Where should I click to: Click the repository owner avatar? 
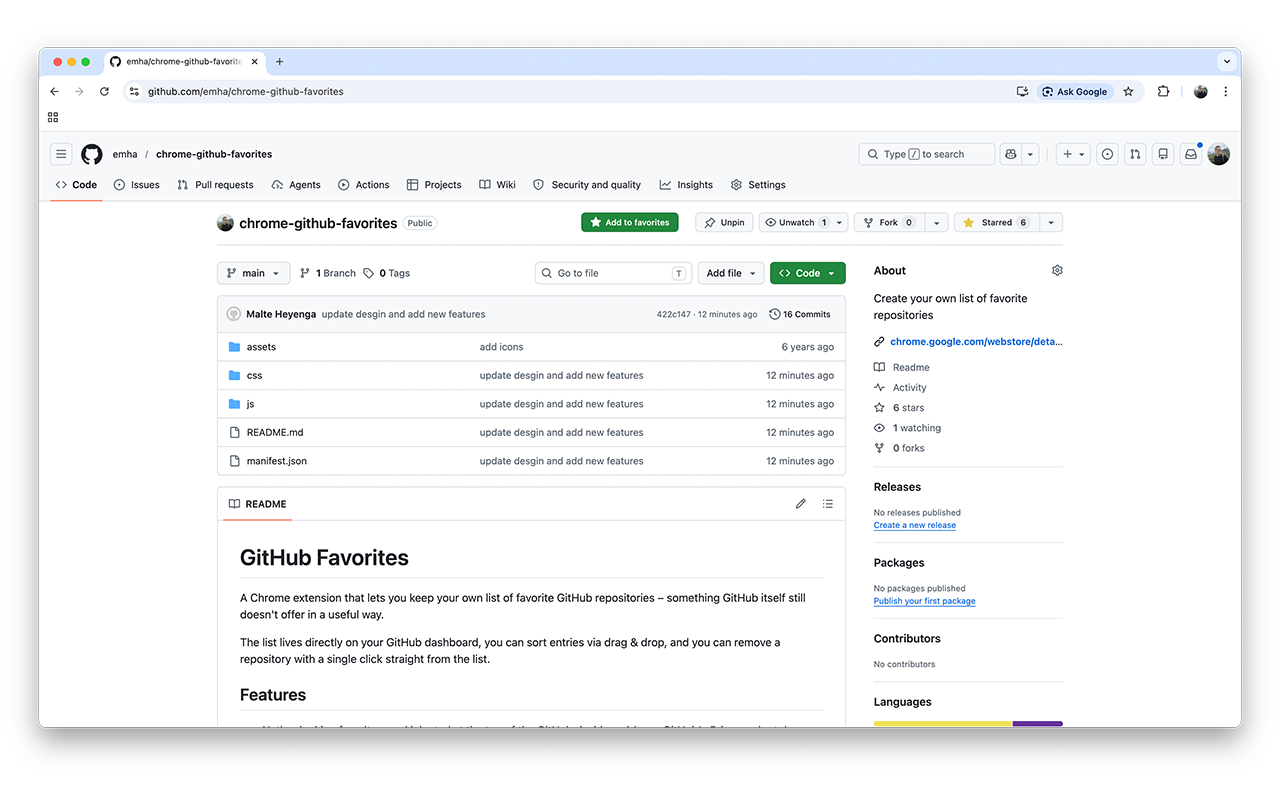pyautogui.click(x=225, y=223)
